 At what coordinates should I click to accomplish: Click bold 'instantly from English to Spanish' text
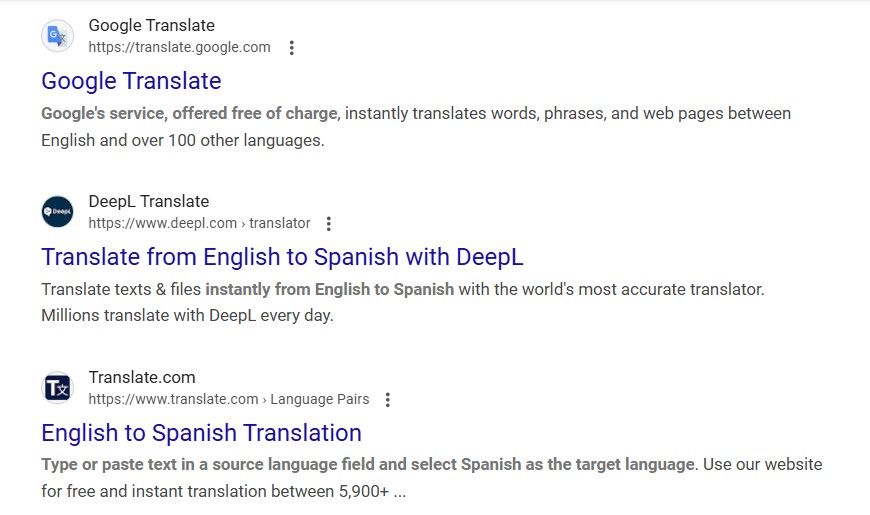click(x=329, y=290)
